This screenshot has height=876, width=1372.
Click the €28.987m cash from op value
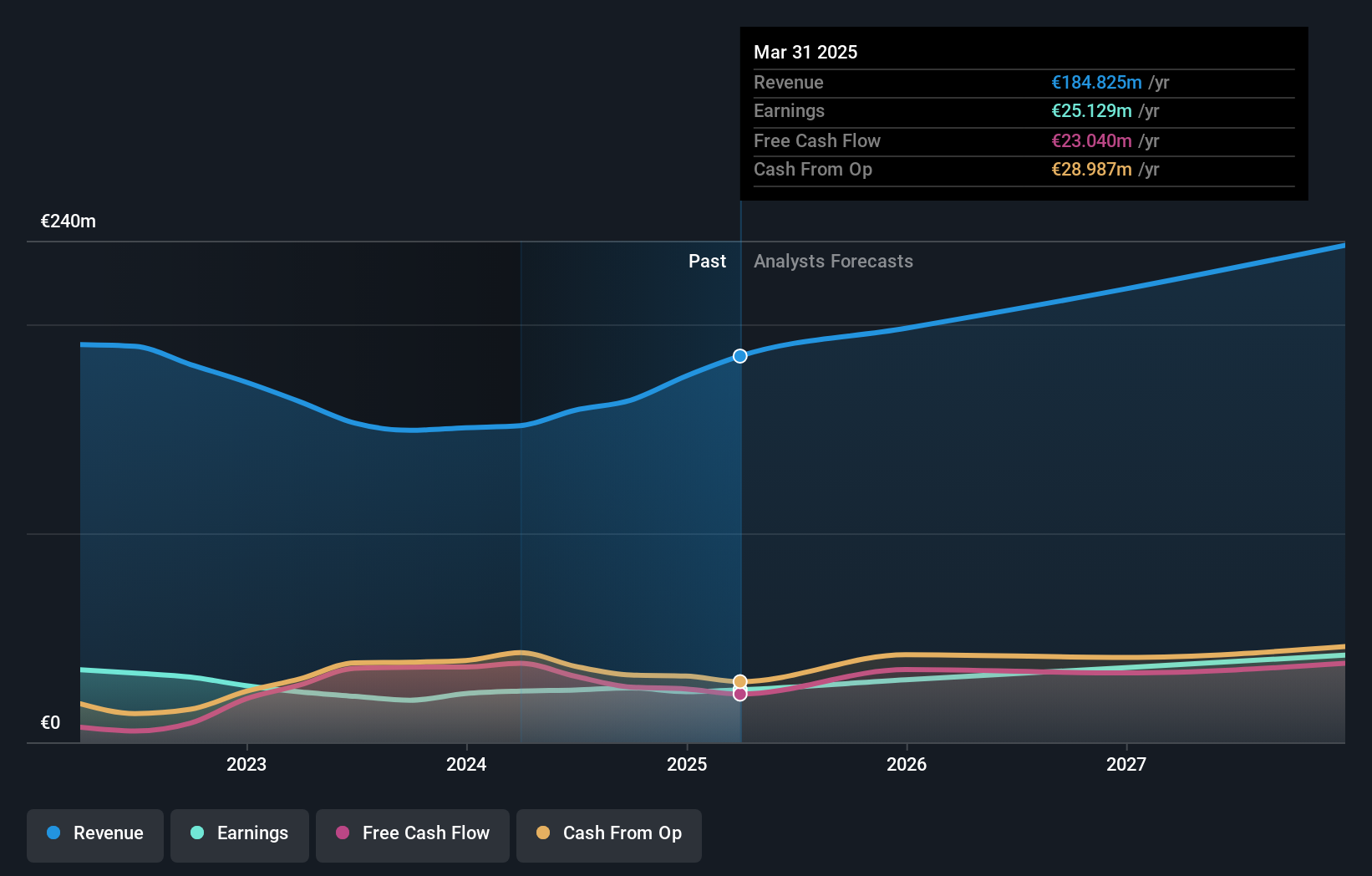1091,170
